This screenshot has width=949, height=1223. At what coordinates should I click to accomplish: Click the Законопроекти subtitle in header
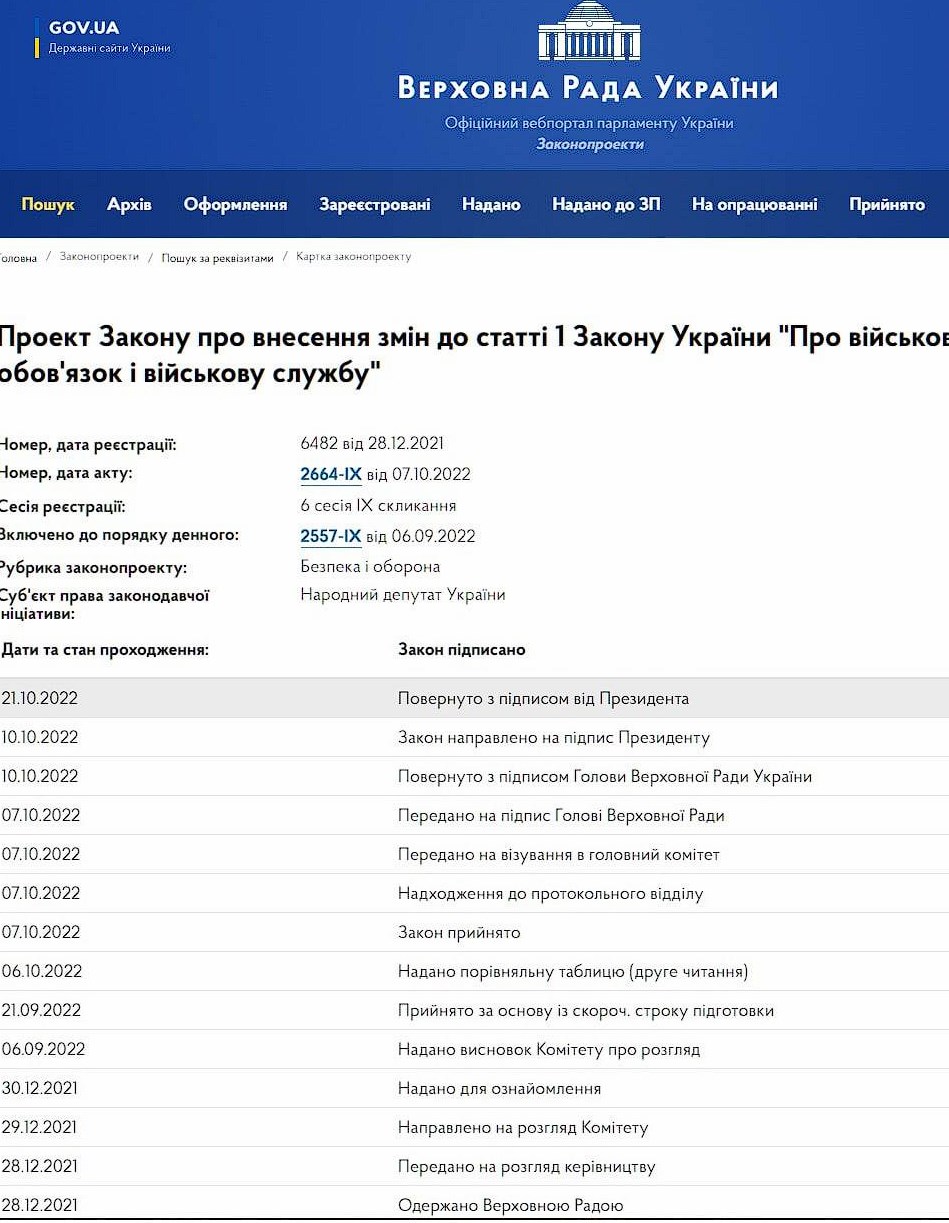590,144
